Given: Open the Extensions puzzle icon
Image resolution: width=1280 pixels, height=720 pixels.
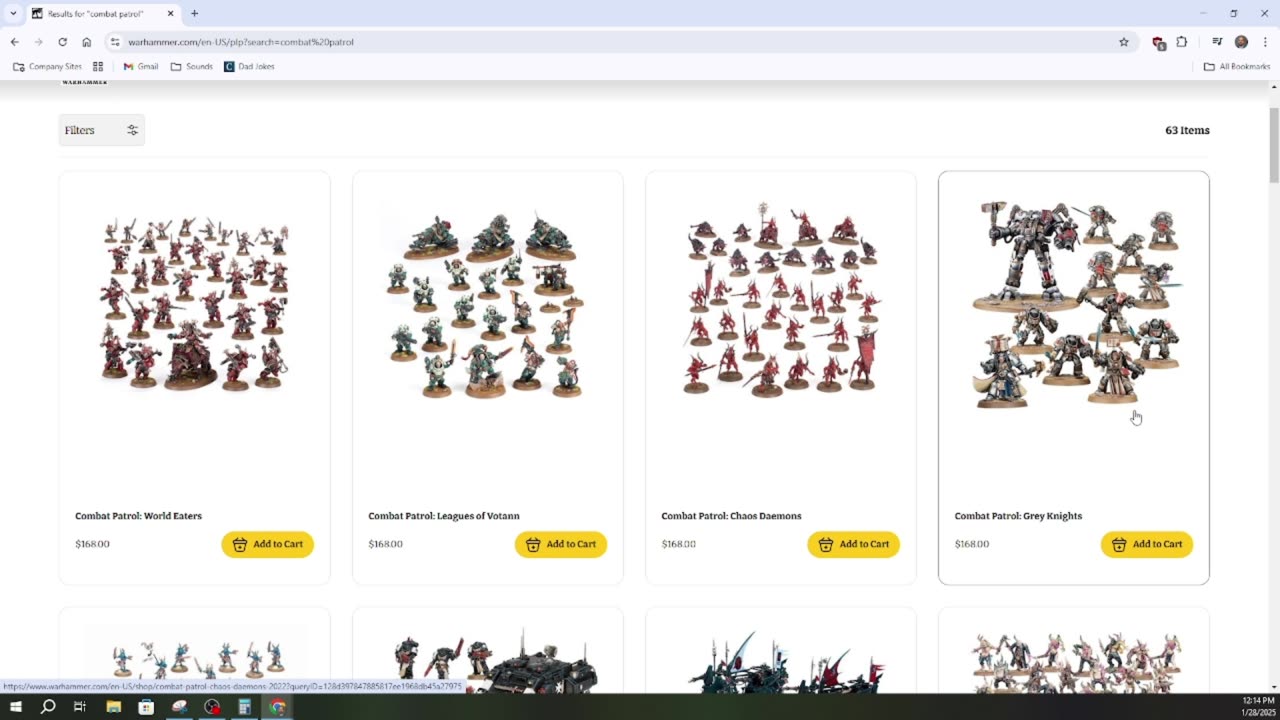Looking at the screenshot, I should [x=1182, y=42].
